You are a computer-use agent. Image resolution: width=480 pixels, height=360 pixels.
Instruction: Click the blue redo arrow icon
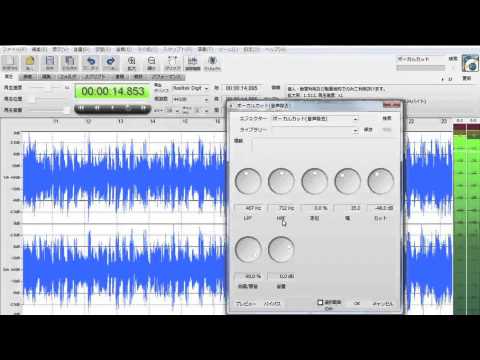[x=110, y=63]
